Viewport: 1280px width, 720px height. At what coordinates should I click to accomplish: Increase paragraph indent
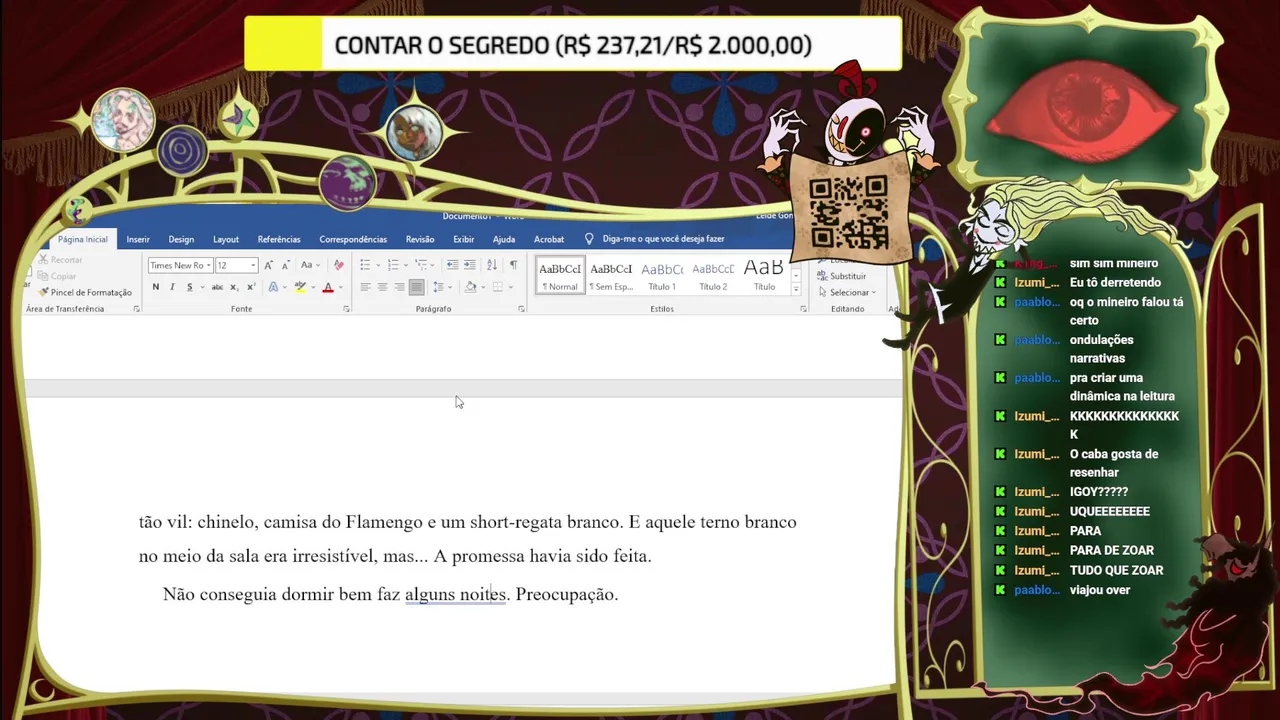tap(470, 265)
